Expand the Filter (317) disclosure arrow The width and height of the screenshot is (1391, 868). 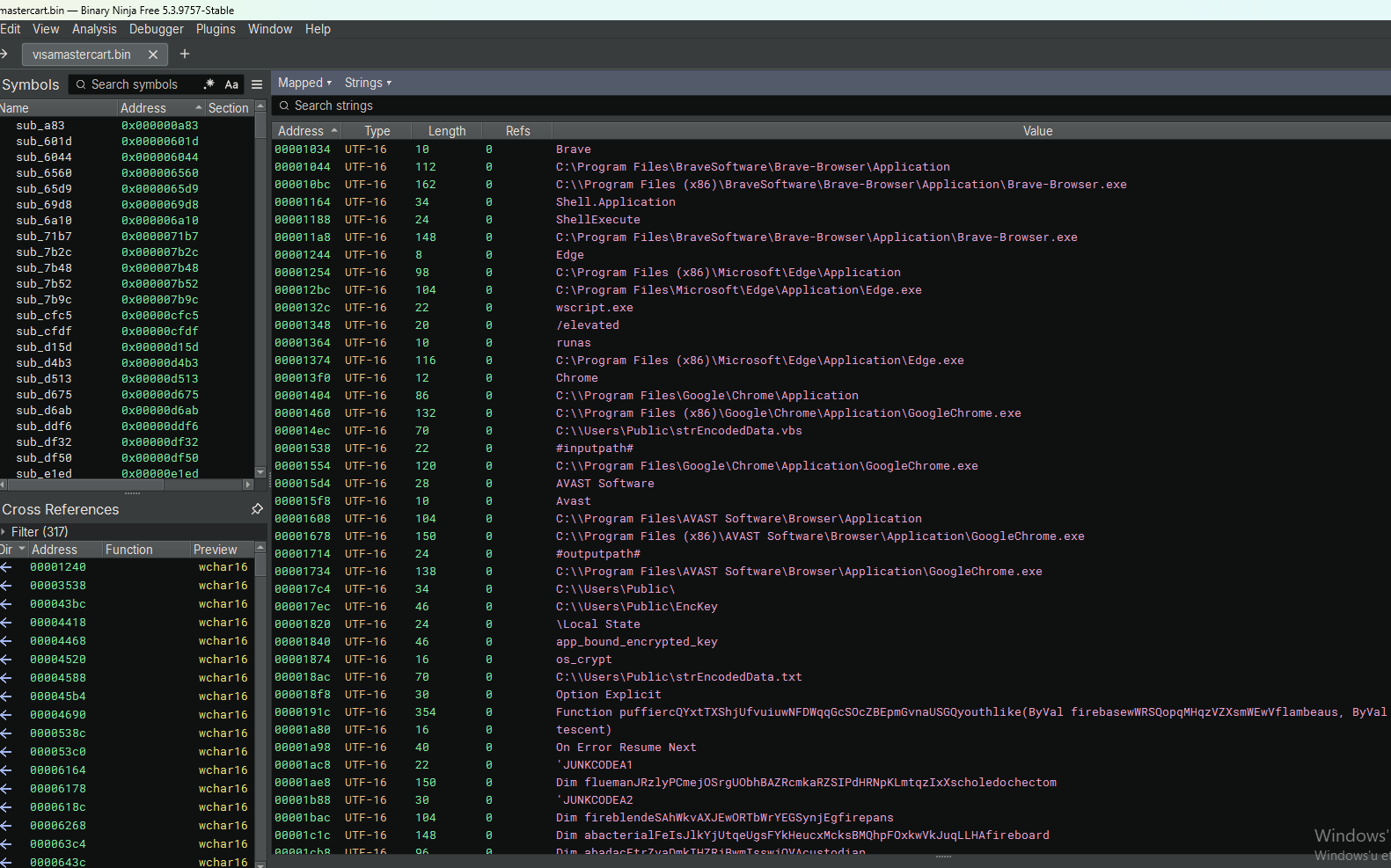coord(4,532)
